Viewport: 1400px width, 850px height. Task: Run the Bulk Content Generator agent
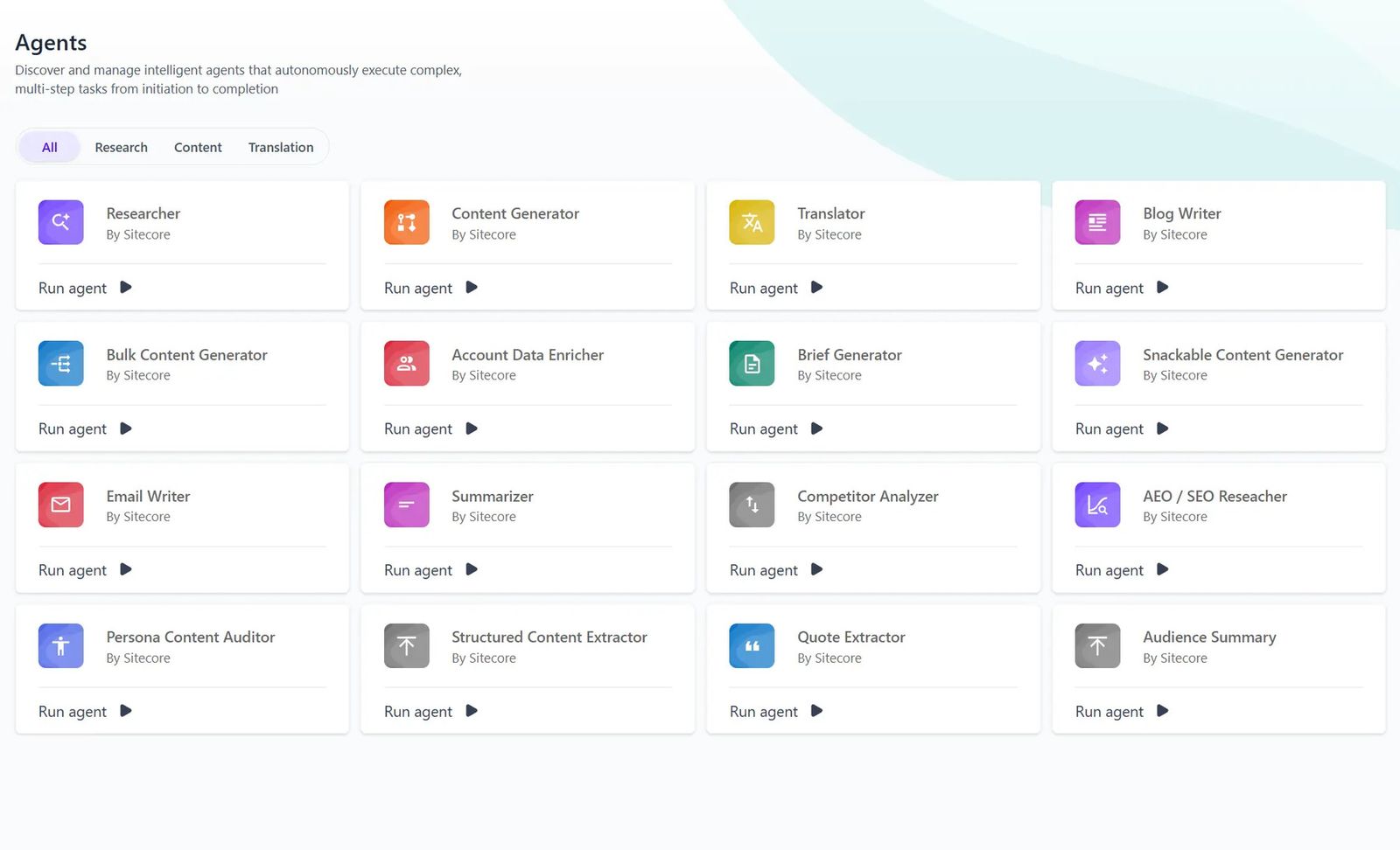85,429
